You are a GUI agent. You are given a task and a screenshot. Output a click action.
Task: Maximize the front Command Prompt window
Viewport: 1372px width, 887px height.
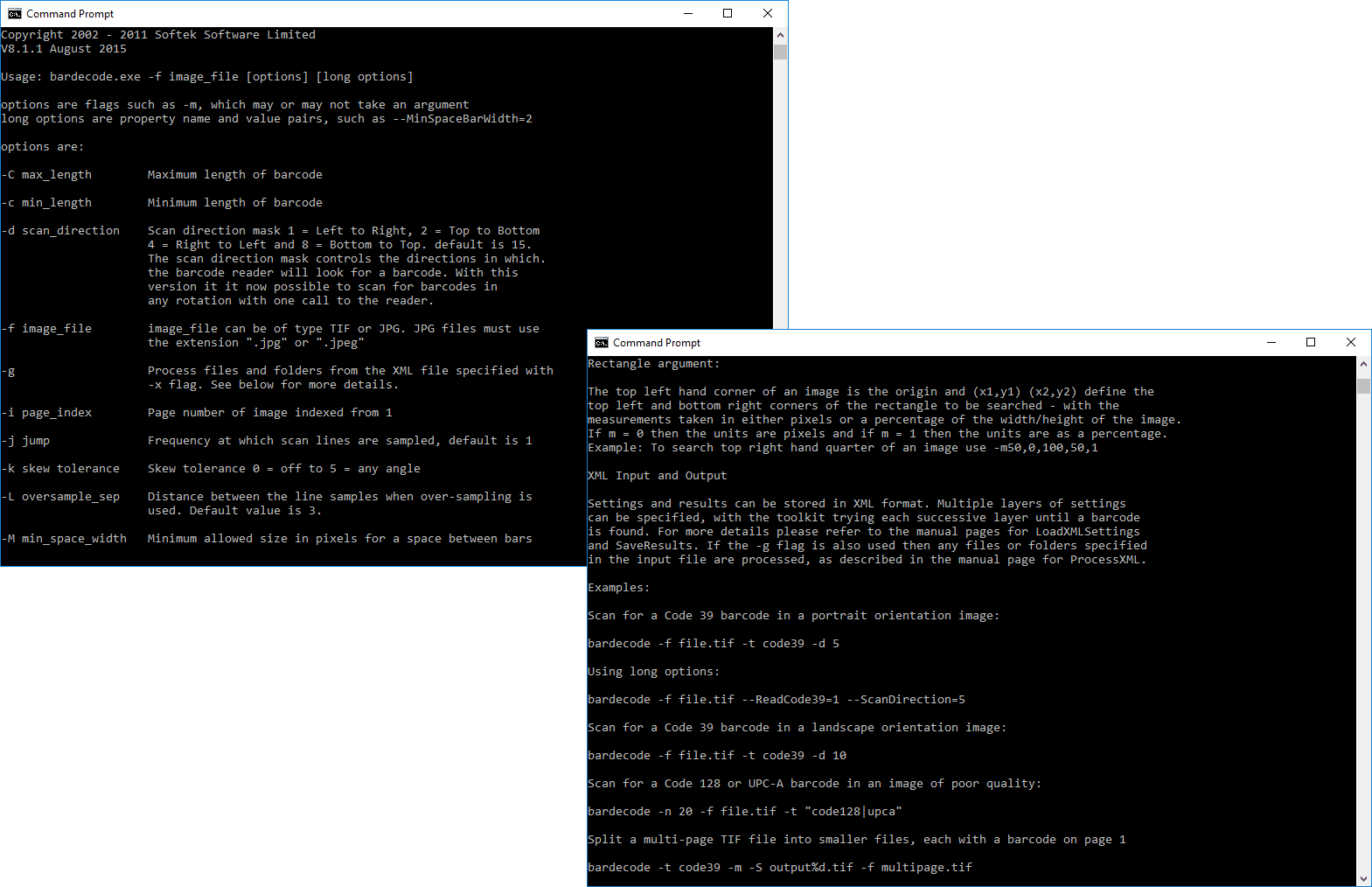tap(1311, 342)
